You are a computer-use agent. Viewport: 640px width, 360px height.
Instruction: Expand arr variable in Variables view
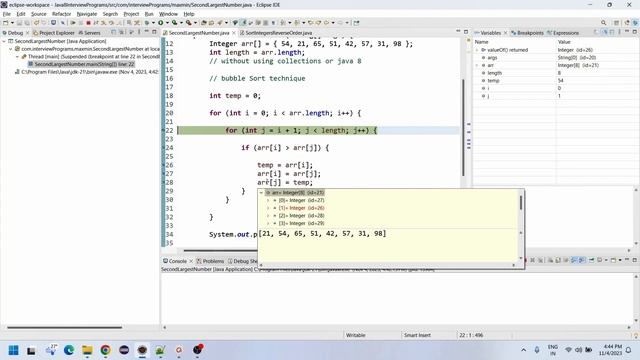point(477,65)
